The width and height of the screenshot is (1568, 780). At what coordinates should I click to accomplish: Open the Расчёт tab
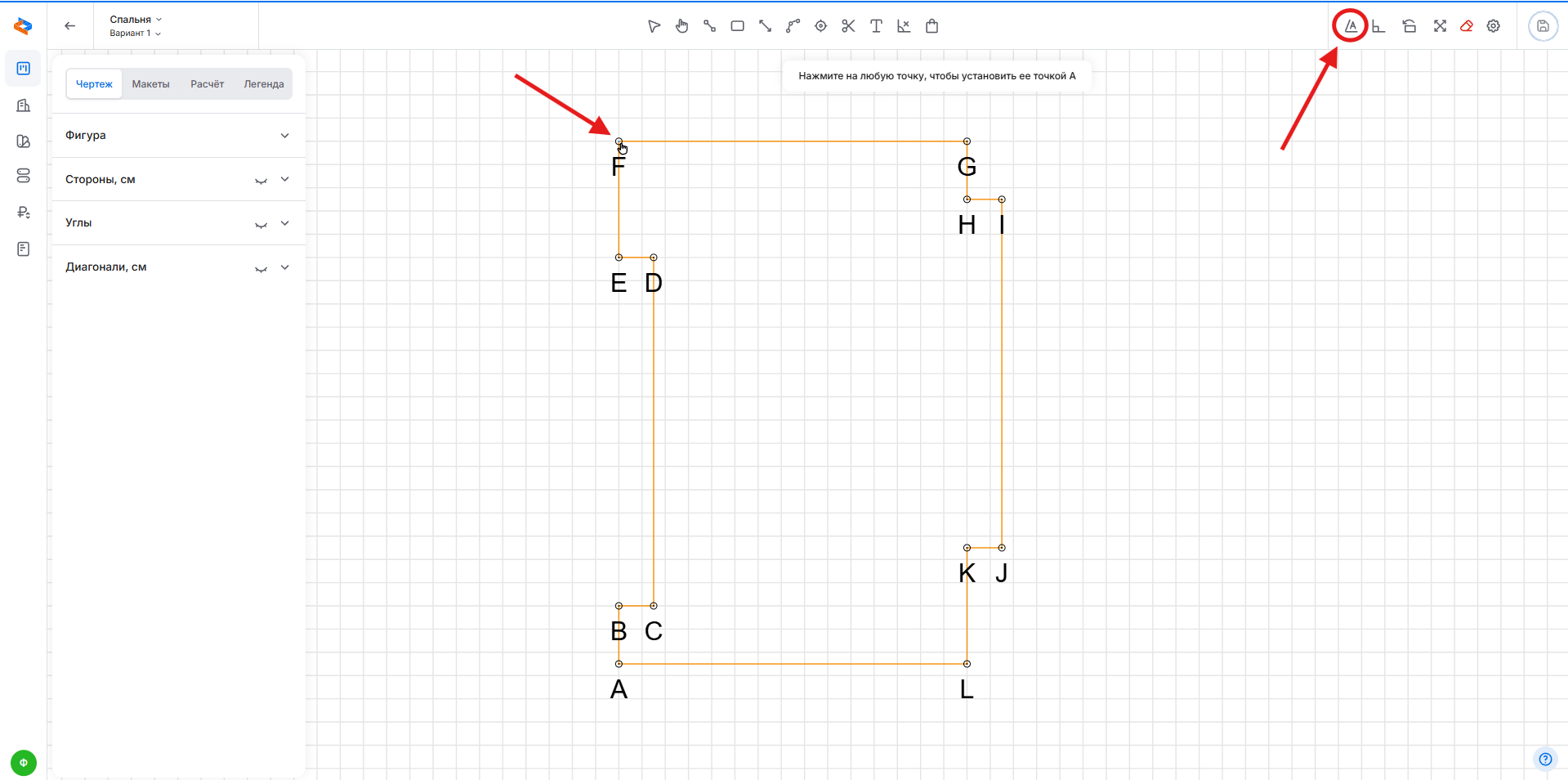click(207, 84)
